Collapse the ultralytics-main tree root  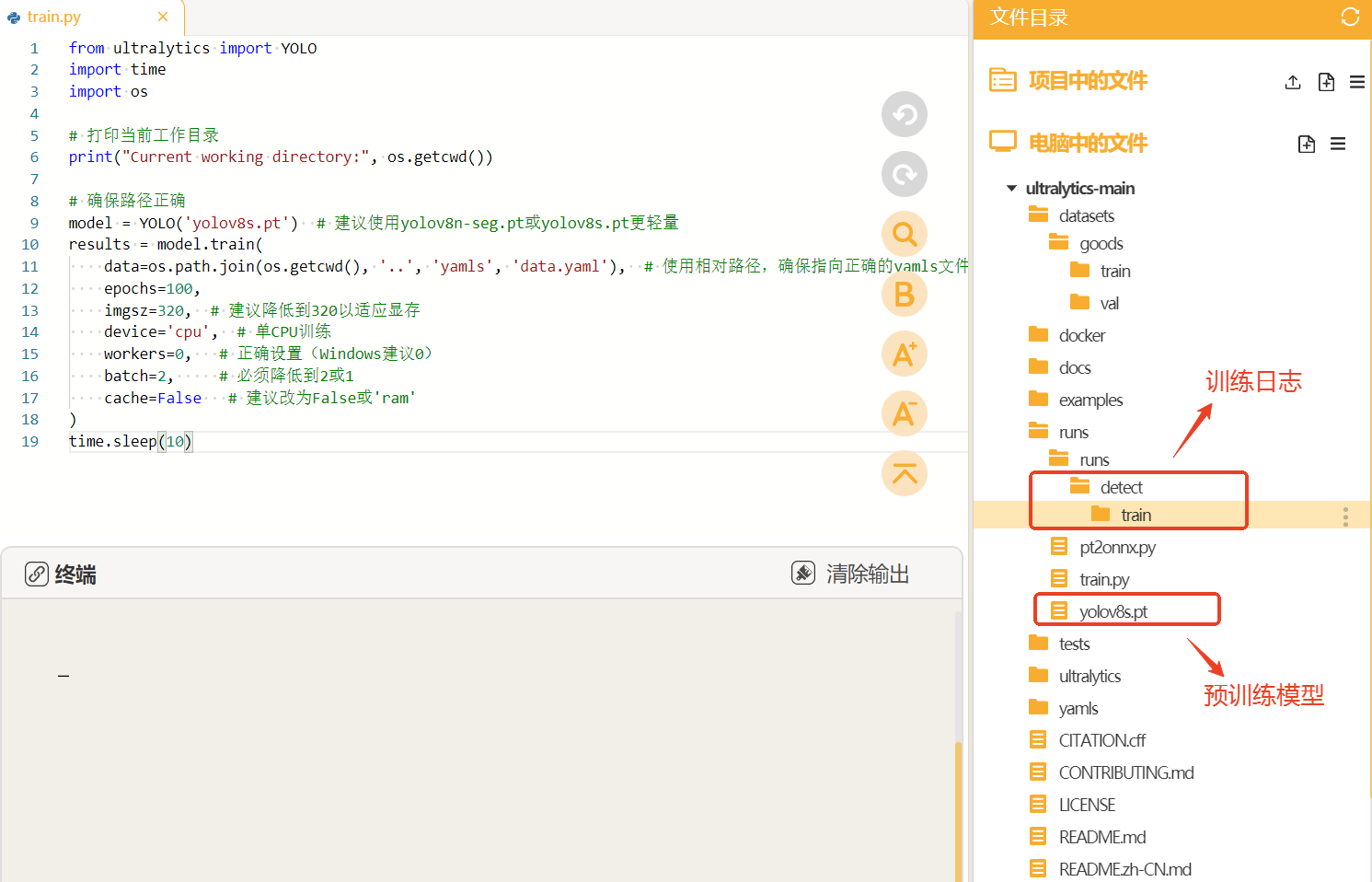[x=1011, y=189]
